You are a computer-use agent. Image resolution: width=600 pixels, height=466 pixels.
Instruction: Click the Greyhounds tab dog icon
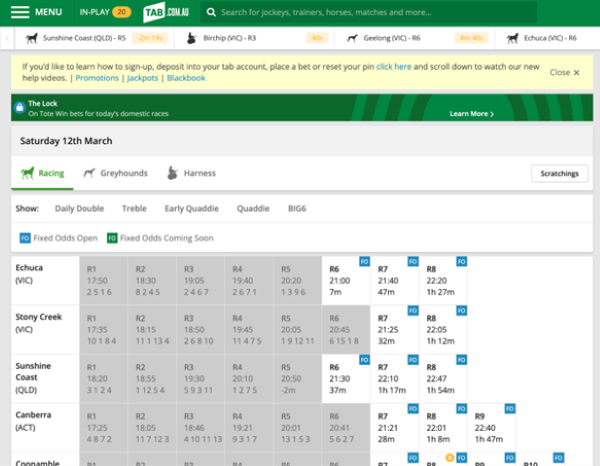(x=89, y=173)
